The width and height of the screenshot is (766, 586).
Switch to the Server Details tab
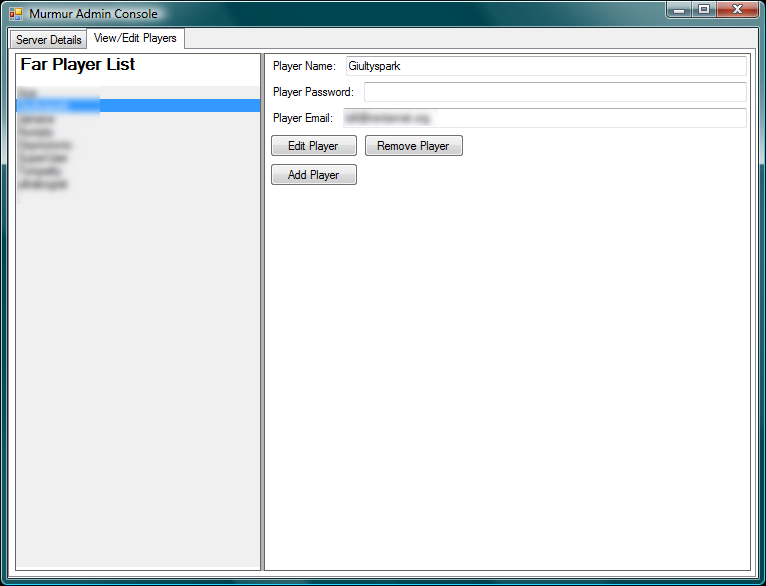48,40
